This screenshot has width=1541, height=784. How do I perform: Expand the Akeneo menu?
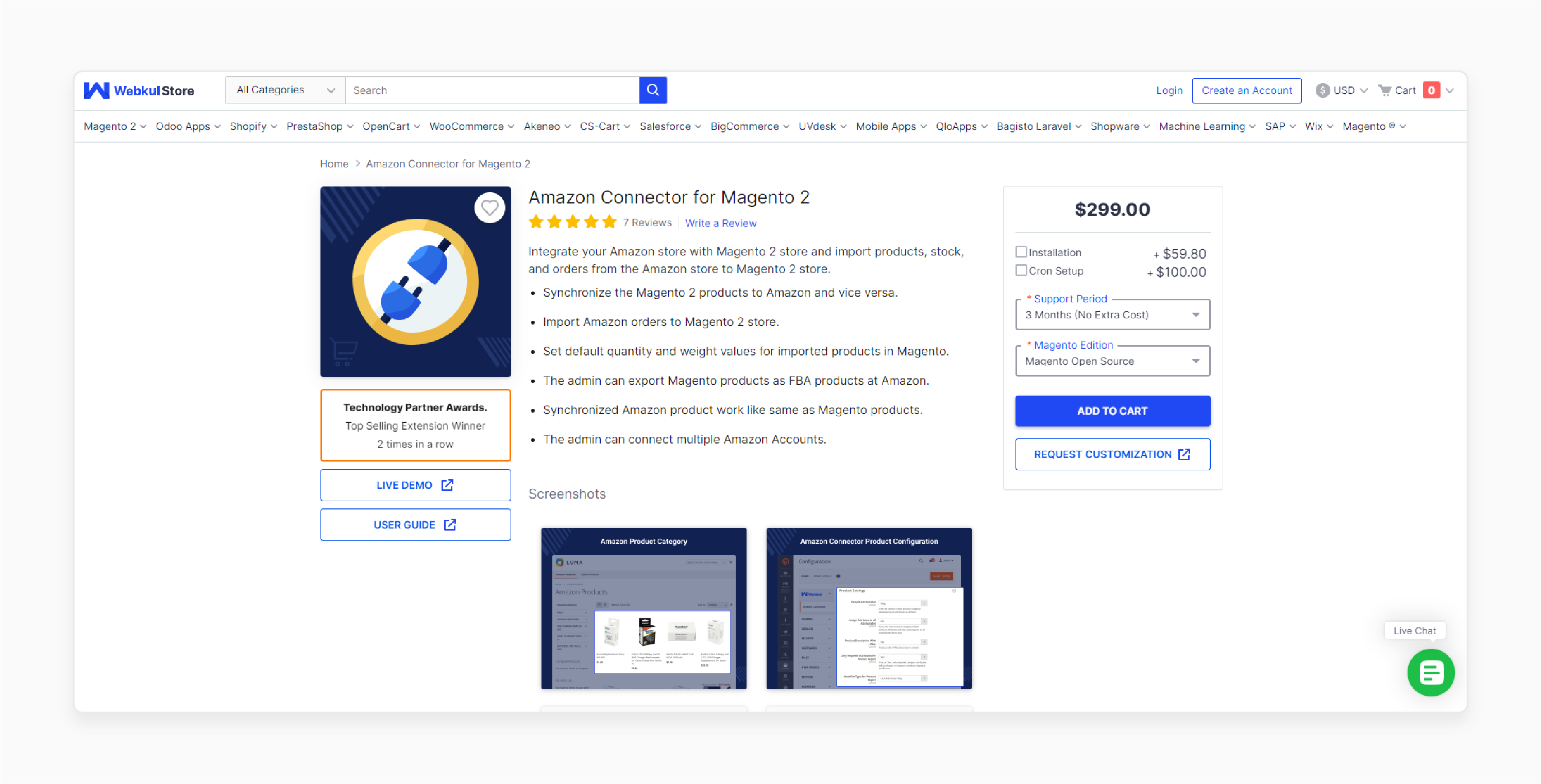point(547,126)
